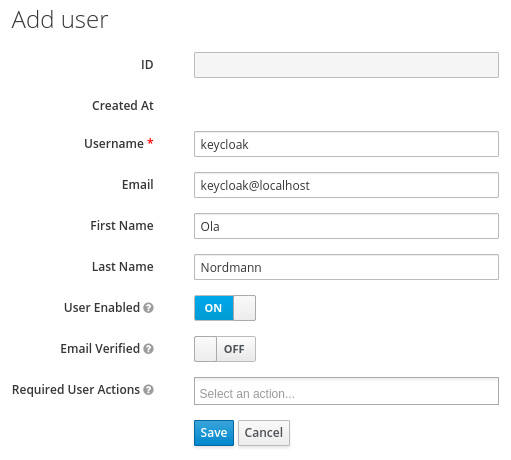Focus the Username field containing keycloak
Image resolution: width=511 pixels, height=460 pixels.
pos(346,144)
